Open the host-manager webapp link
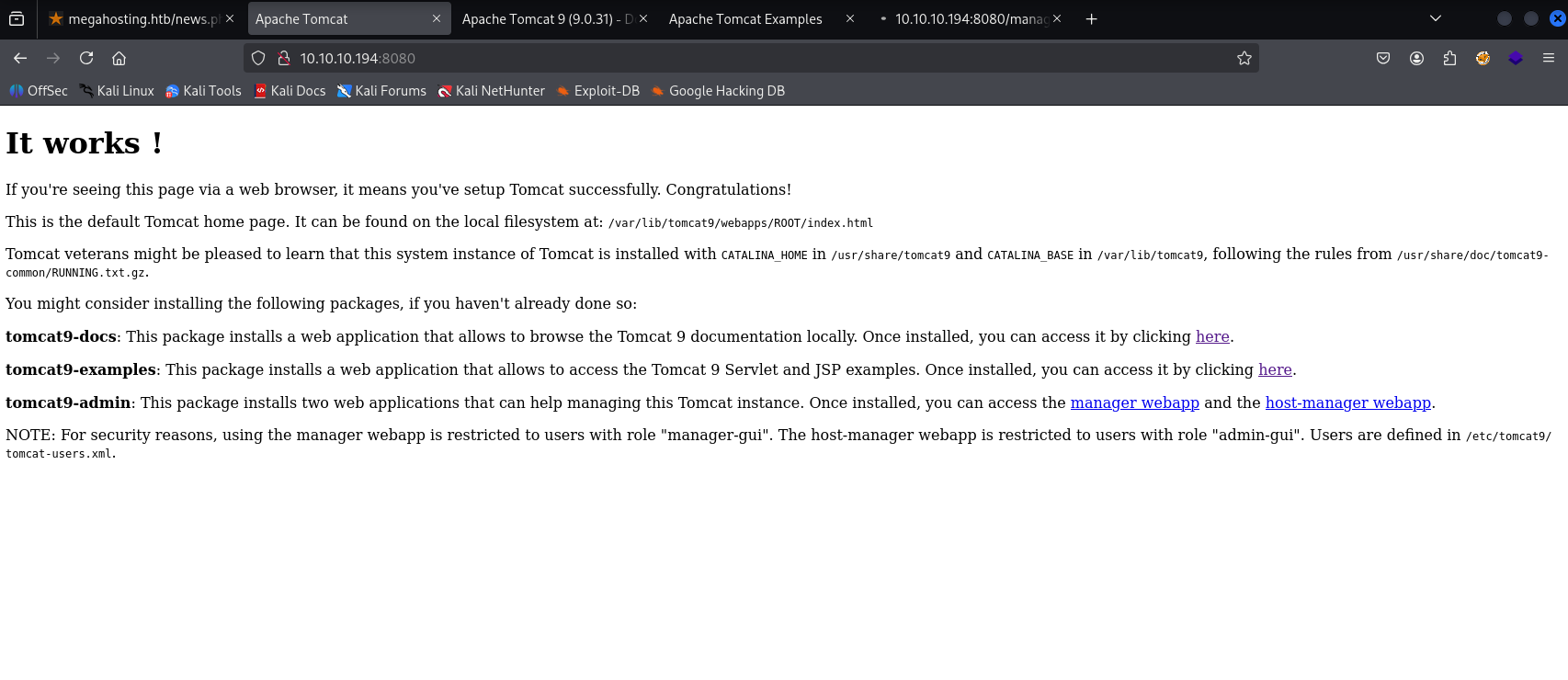 click(x=1348, y=402)
